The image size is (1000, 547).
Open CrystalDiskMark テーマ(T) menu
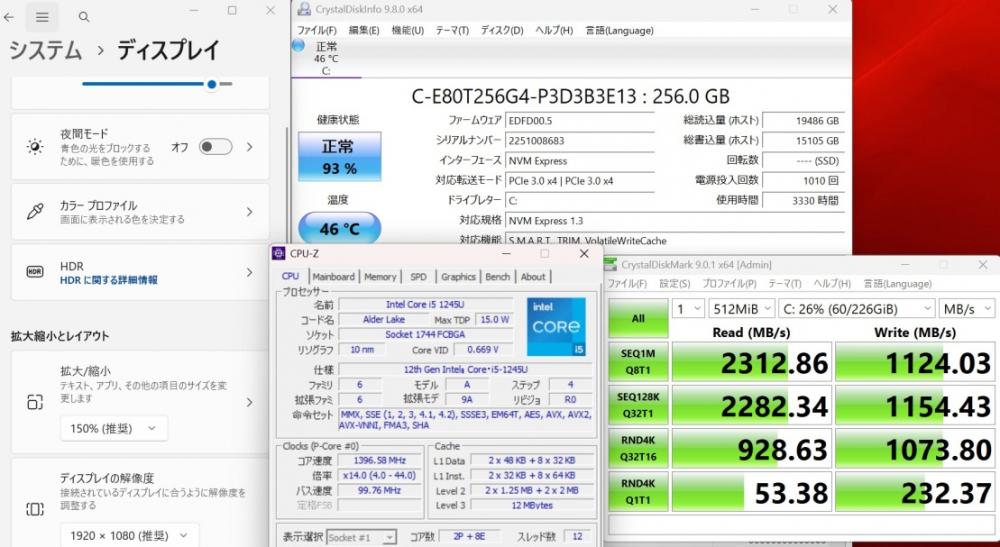784,284
